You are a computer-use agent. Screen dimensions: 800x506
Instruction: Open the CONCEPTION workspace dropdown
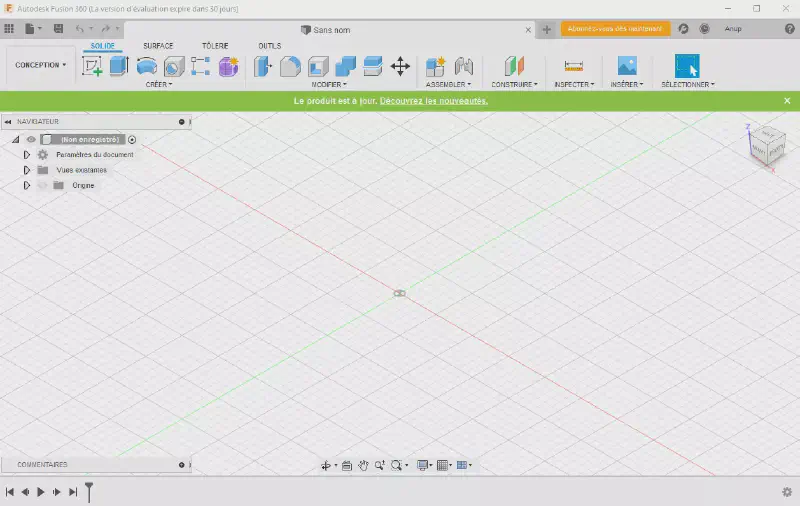(x=40, y=65)
